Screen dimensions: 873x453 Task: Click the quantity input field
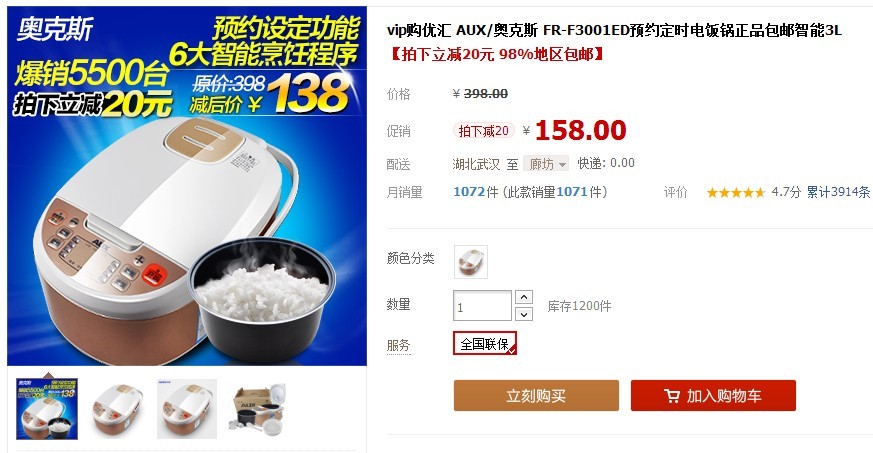pos(482,306)
